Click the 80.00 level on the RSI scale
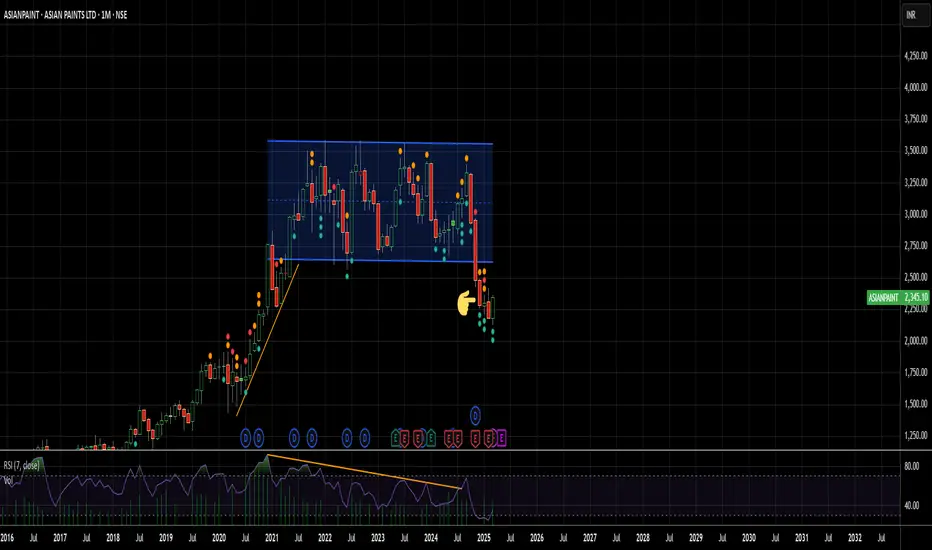Screen dimensions: 932x550 click(911, 466)
